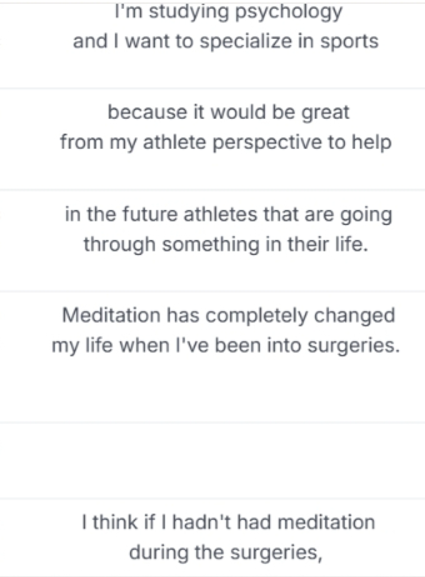Click the line "from my athlete perspective to help"
This screenshot has height=577, width=425.
click(x=226, y=142)
